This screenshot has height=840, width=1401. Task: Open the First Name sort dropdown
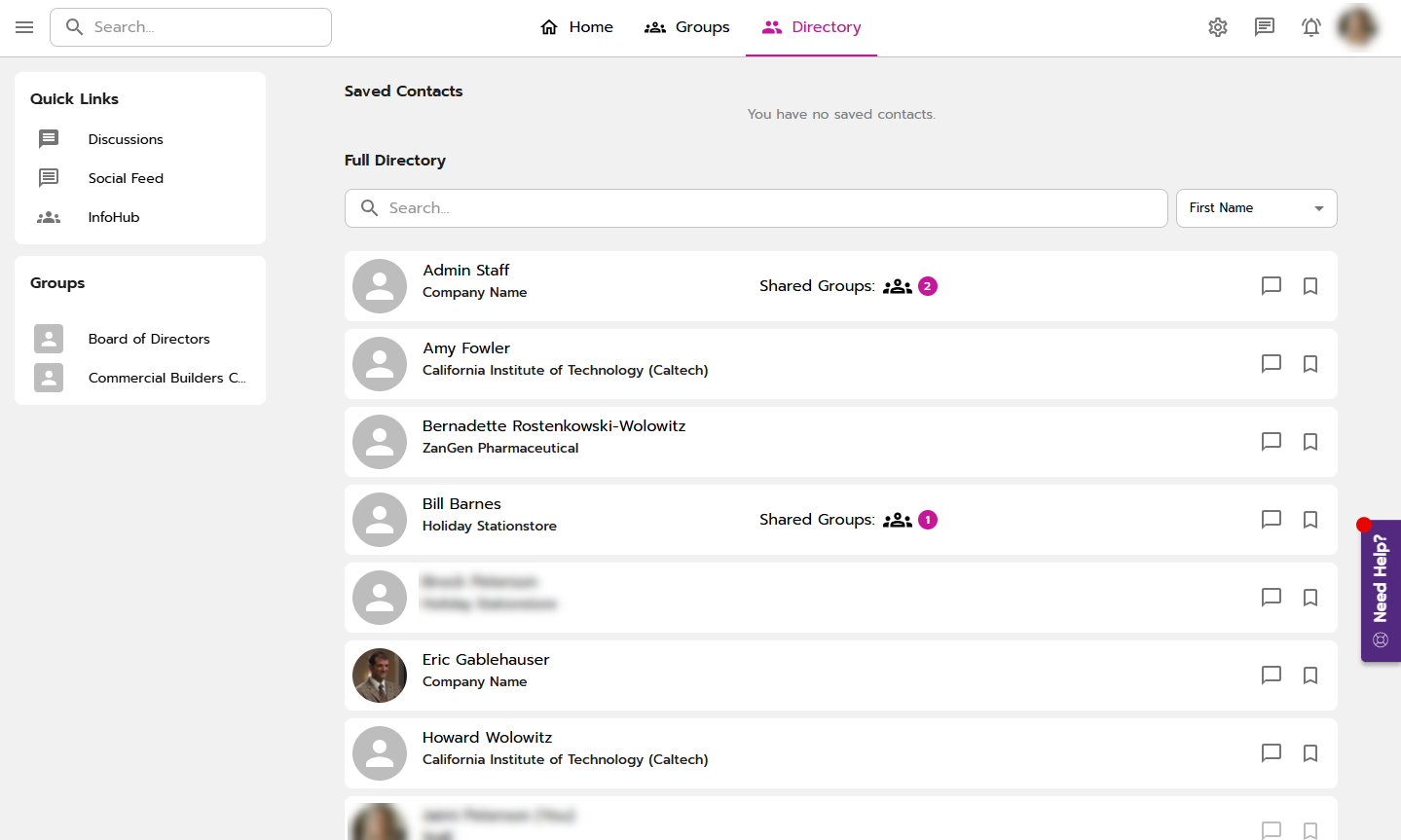pos(1256,208)
